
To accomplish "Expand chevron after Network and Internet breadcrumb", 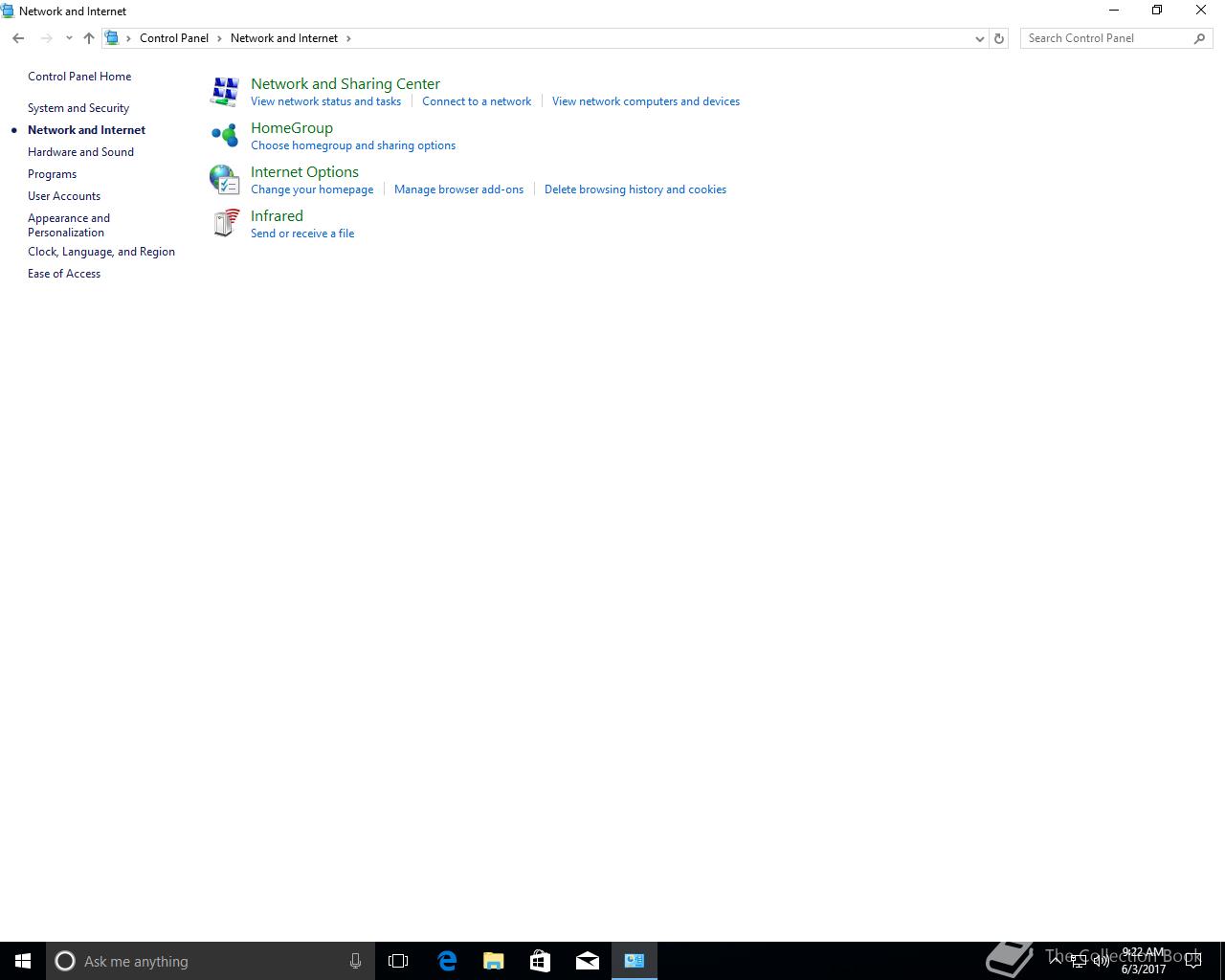I will point(348,38).
